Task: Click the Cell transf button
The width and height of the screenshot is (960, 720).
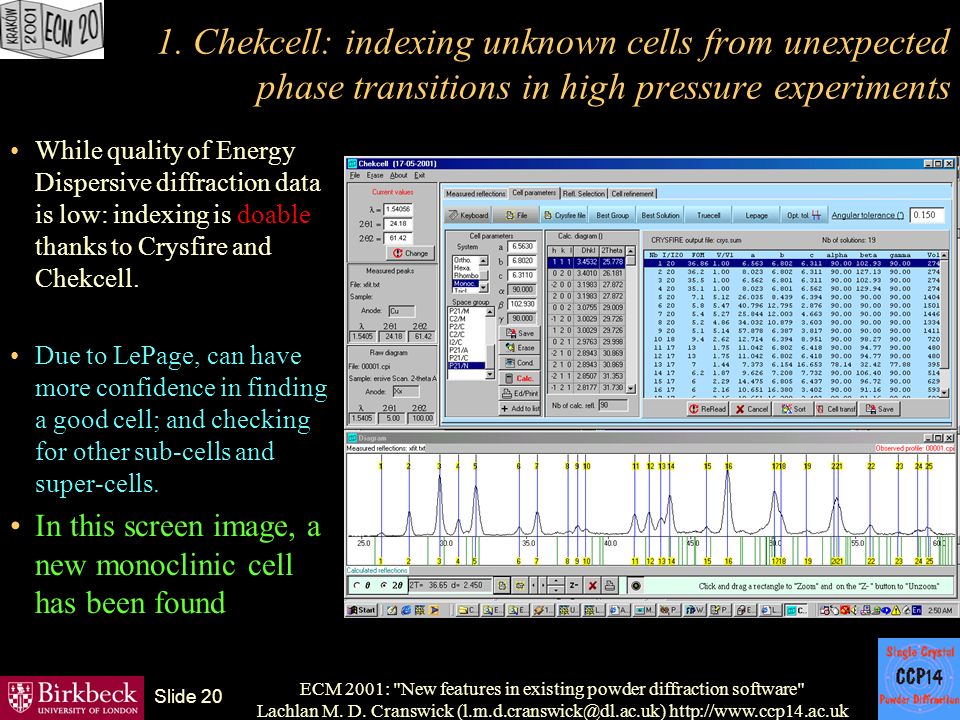Action: click(836, 409)
